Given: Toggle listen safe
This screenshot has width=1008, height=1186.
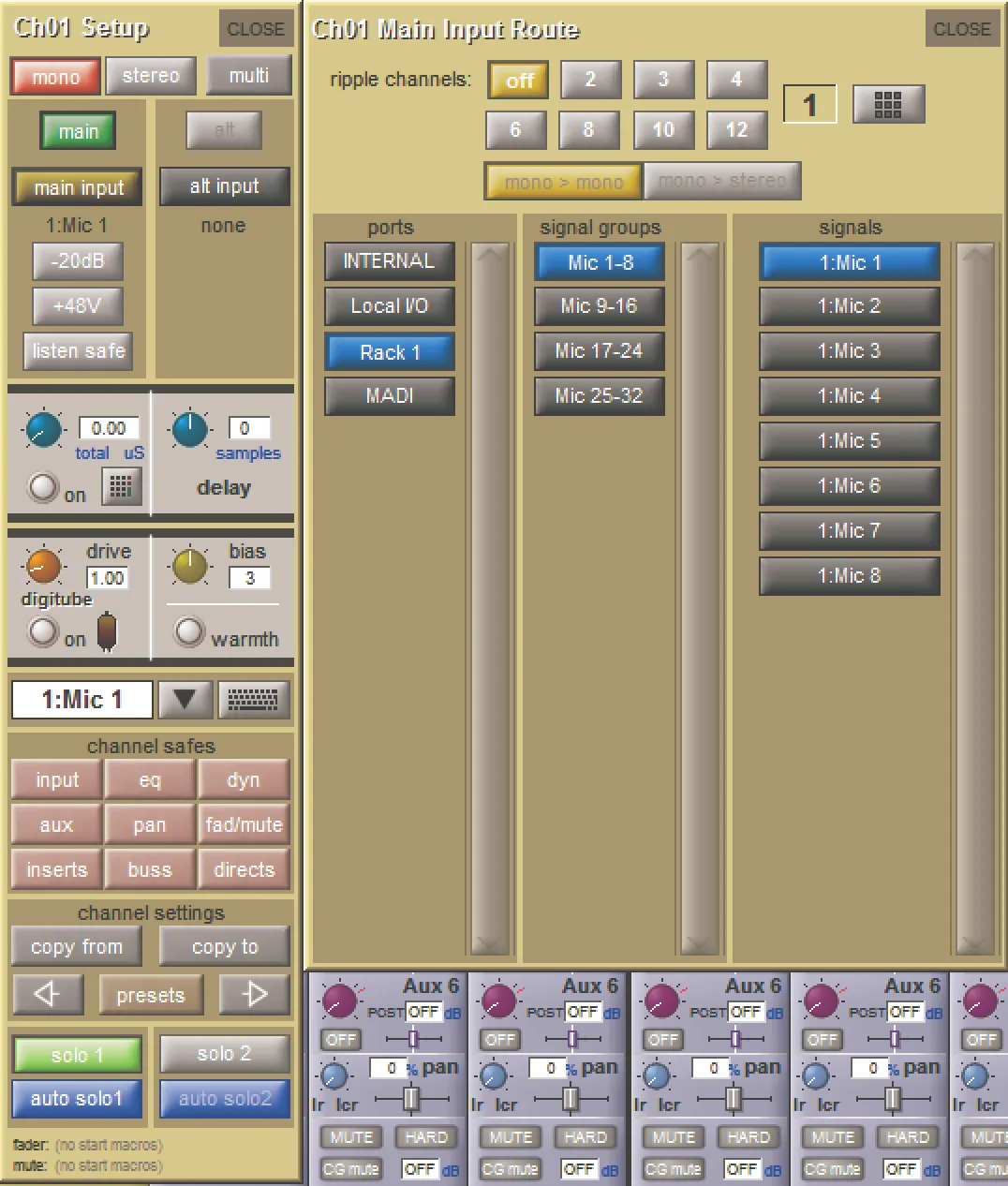Looking at the screenshot, I should pos(78,351).
